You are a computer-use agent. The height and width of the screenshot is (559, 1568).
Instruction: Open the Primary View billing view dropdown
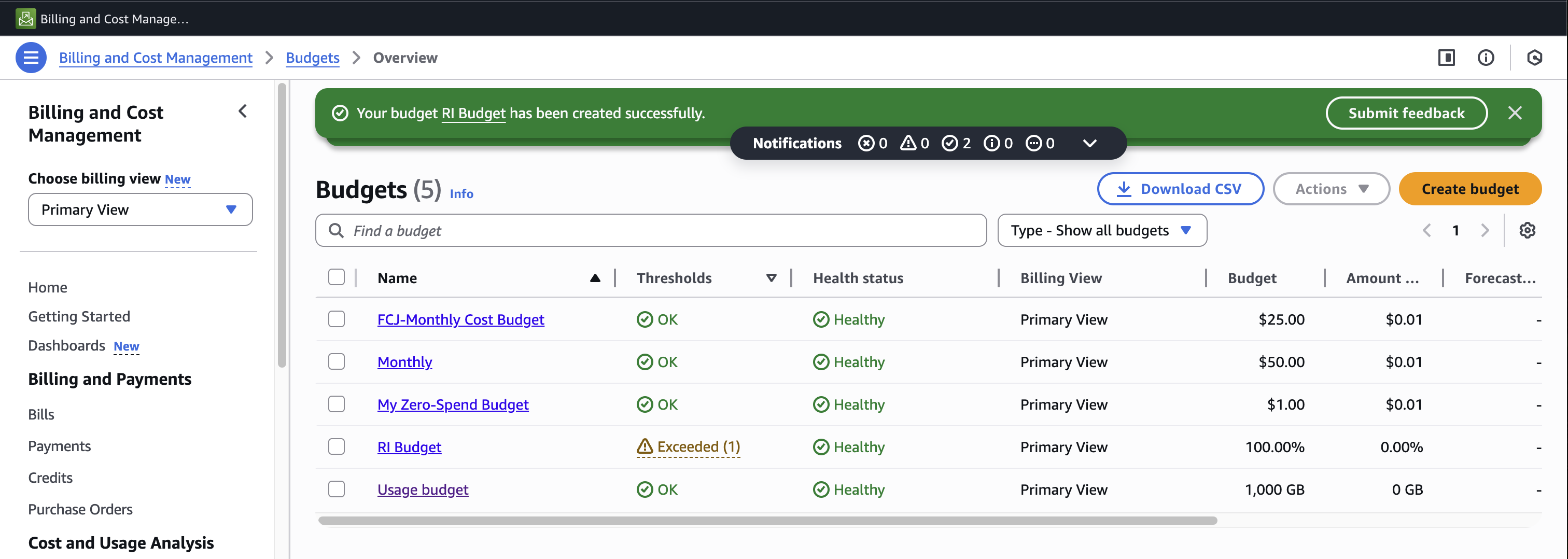pyautogui.click(x=140, y=209)
